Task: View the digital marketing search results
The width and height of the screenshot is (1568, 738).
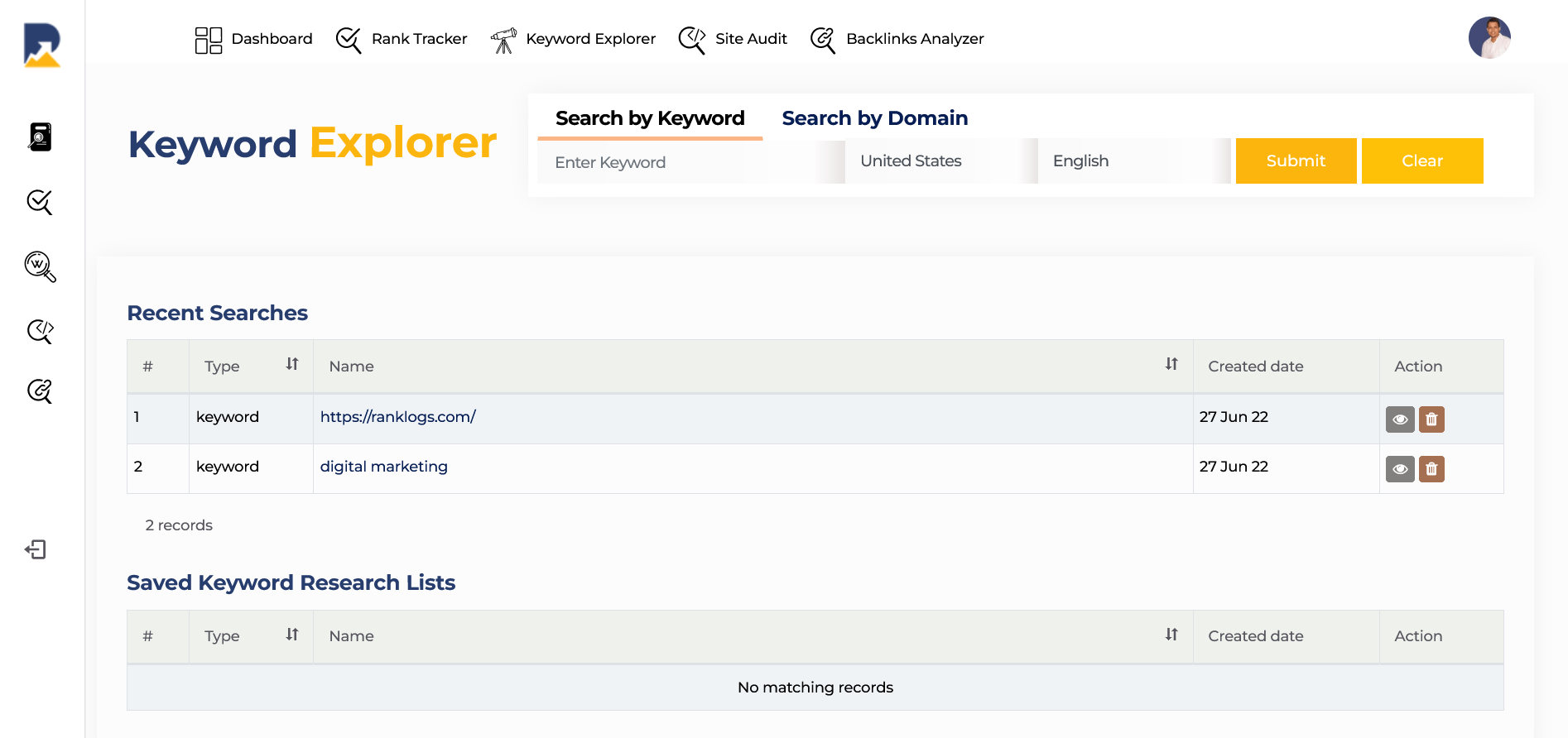Action: (x=1400, y=469)
